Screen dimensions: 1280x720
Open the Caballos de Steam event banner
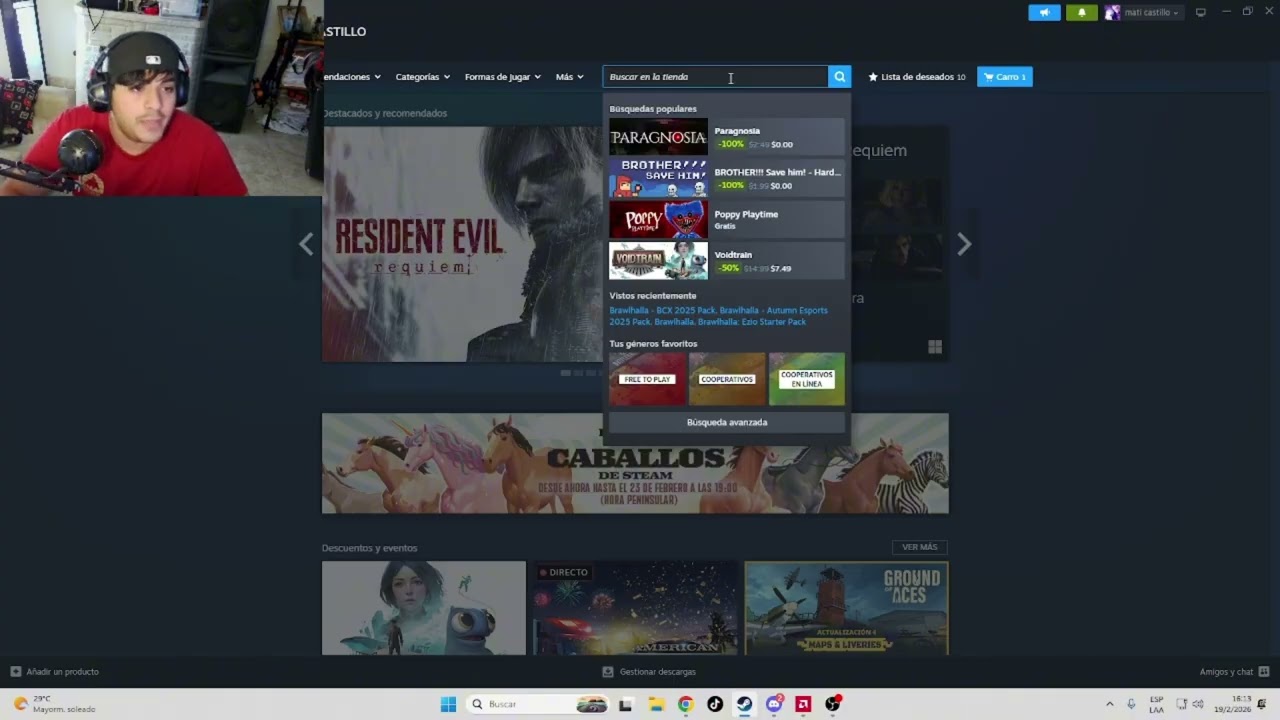point(635,464)
